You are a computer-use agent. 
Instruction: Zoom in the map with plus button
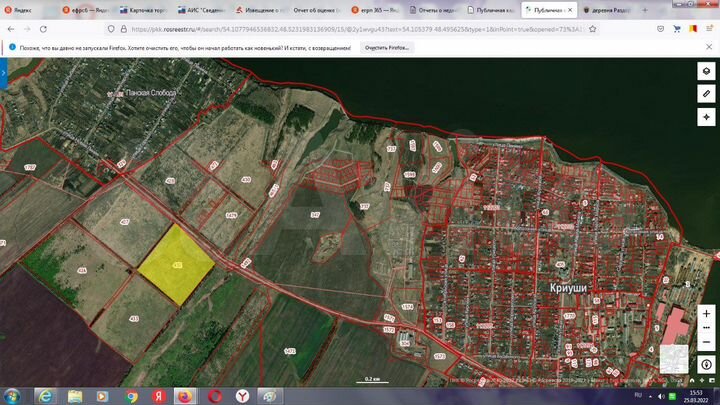pyautogui.click(x=706, y=313)
